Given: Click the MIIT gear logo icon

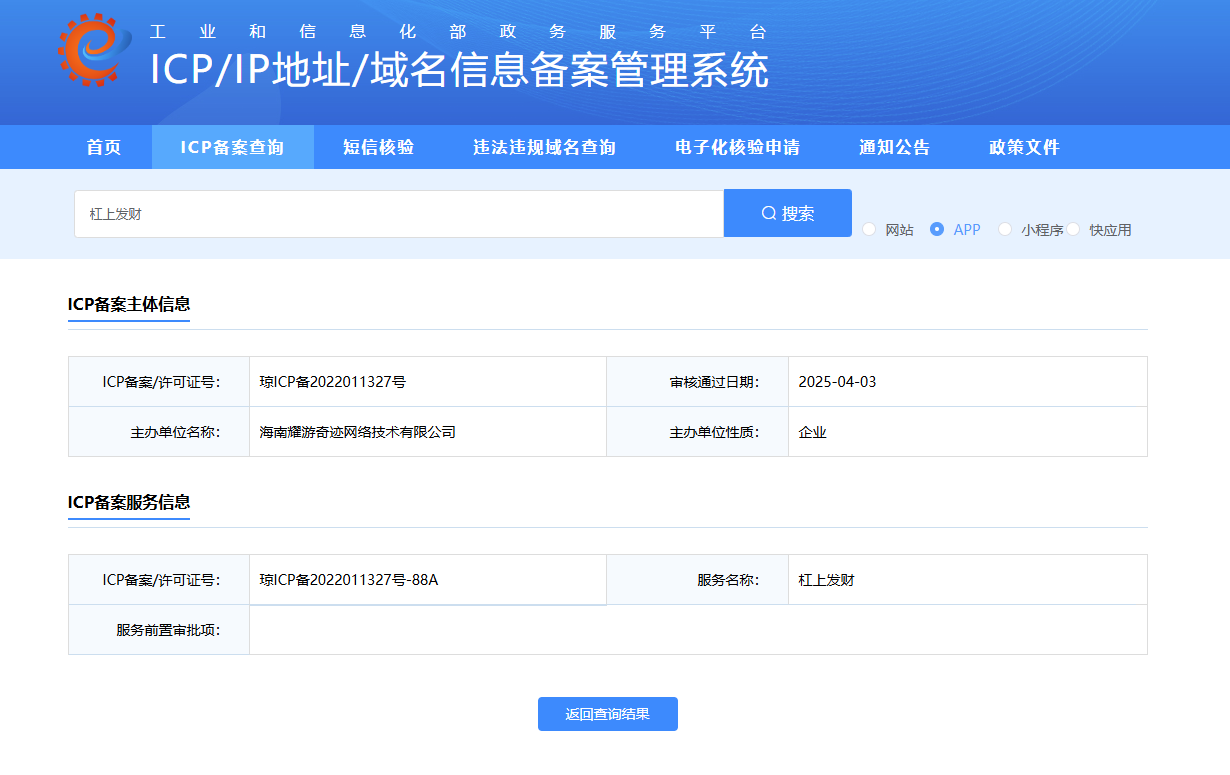Looking at the screenshot, I should [x=94, y=50].
